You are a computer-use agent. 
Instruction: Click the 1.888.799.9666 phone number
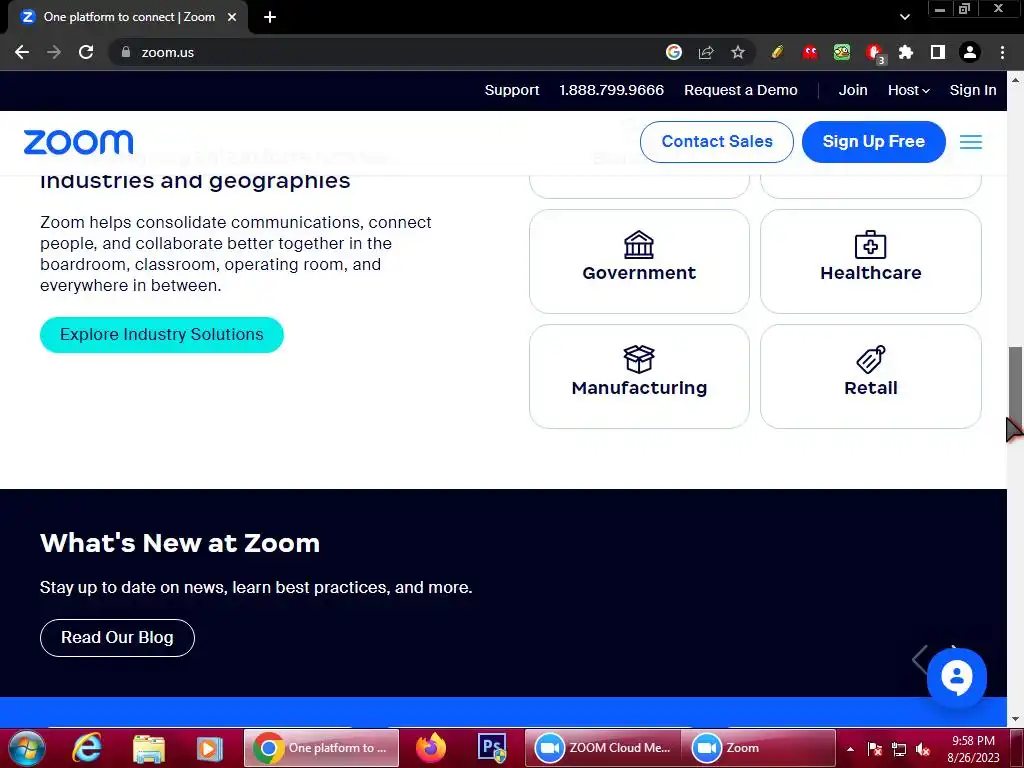611,90
